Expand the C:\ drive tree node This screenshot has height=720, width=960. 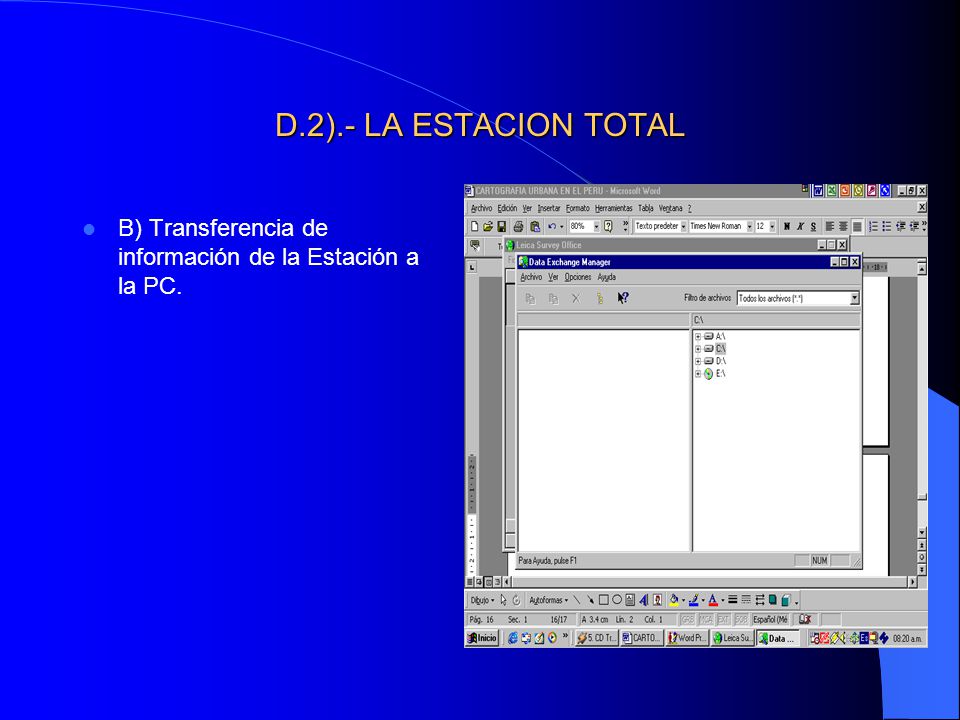[x=698, y=348]
